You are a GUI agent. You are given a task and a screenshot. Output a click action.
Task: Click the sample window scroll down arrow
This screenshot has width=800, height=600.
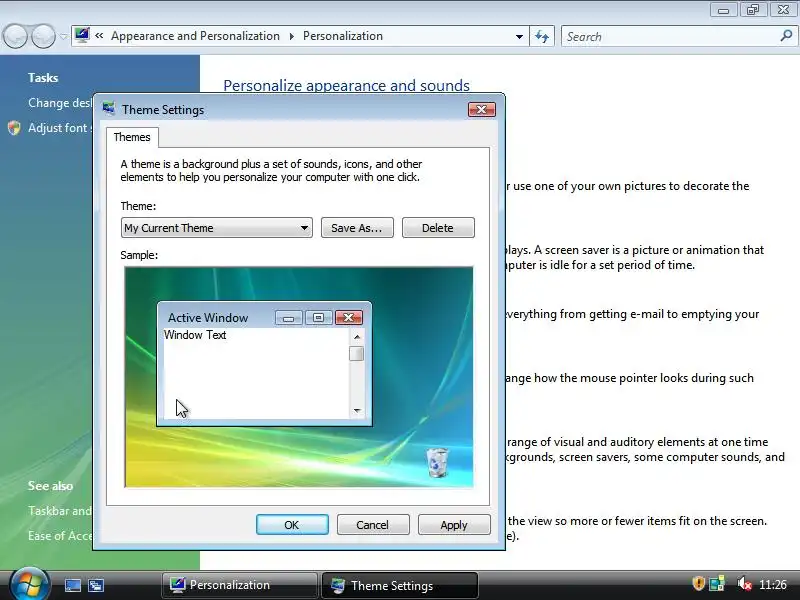click(x=357, y=411)
